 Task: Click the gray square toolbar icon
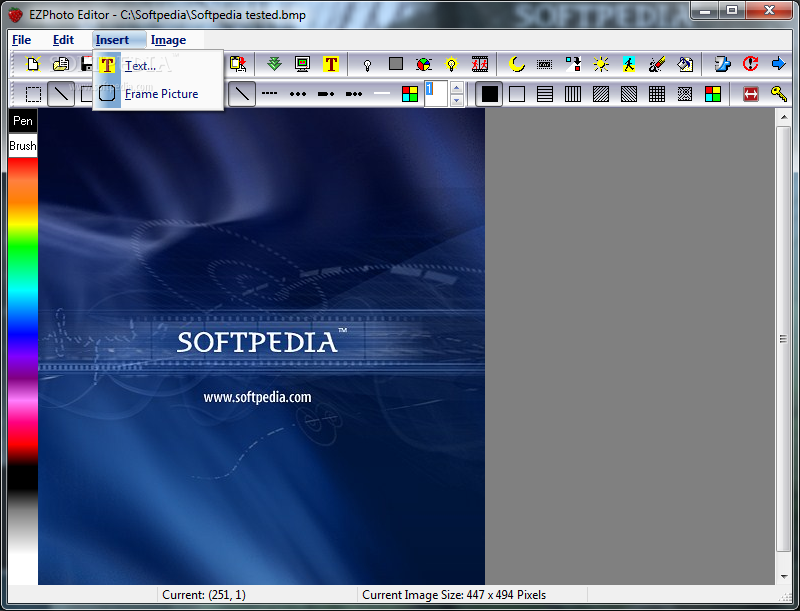pyautogui.click(x=395, y=64)
